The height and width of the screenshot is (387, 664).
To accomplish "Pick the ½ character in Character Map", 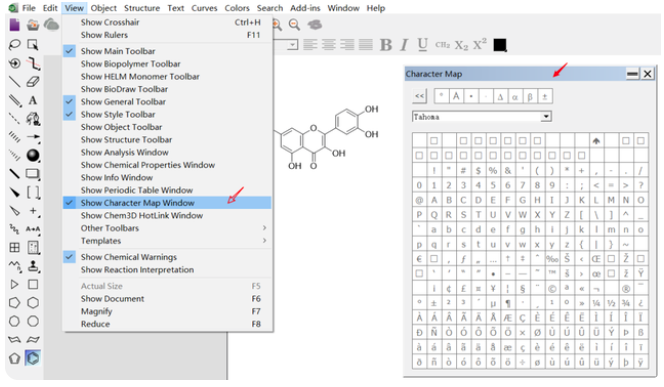I will pyautogui.click(x=611, y=303).
